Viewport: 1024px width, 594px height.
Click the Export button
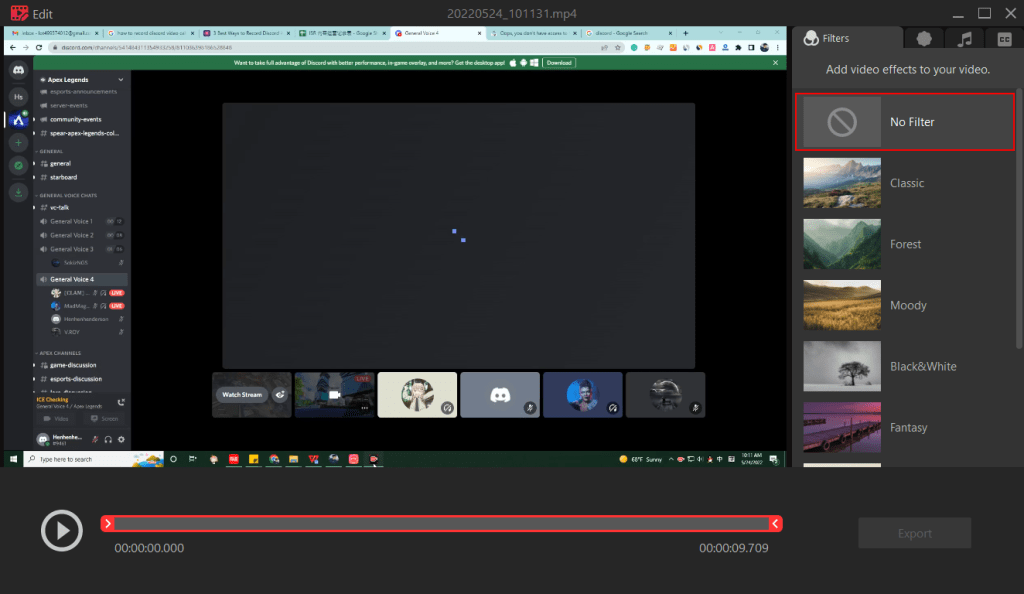[914, 533]
